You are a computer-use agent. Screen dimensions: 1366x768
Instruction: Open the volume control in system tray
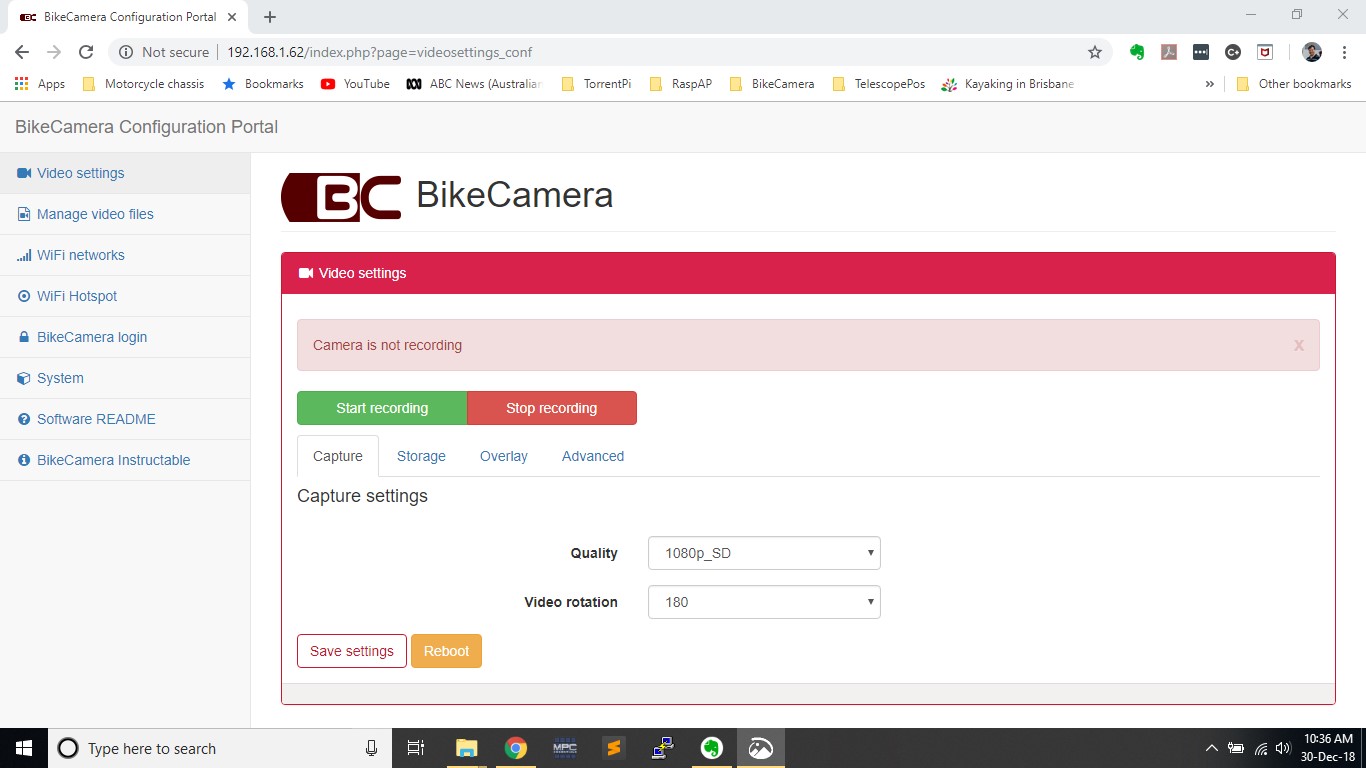(1283, 748)
